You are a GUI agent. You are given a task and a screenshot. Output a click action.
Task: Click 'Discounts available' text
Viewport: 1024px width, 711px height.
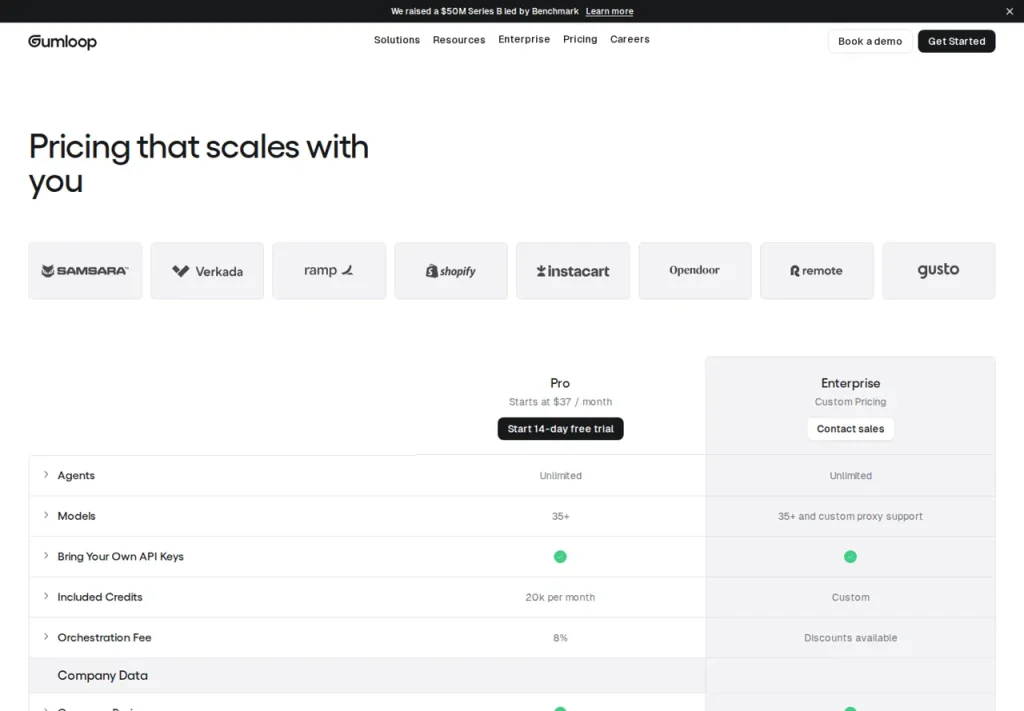coord(850,637)
